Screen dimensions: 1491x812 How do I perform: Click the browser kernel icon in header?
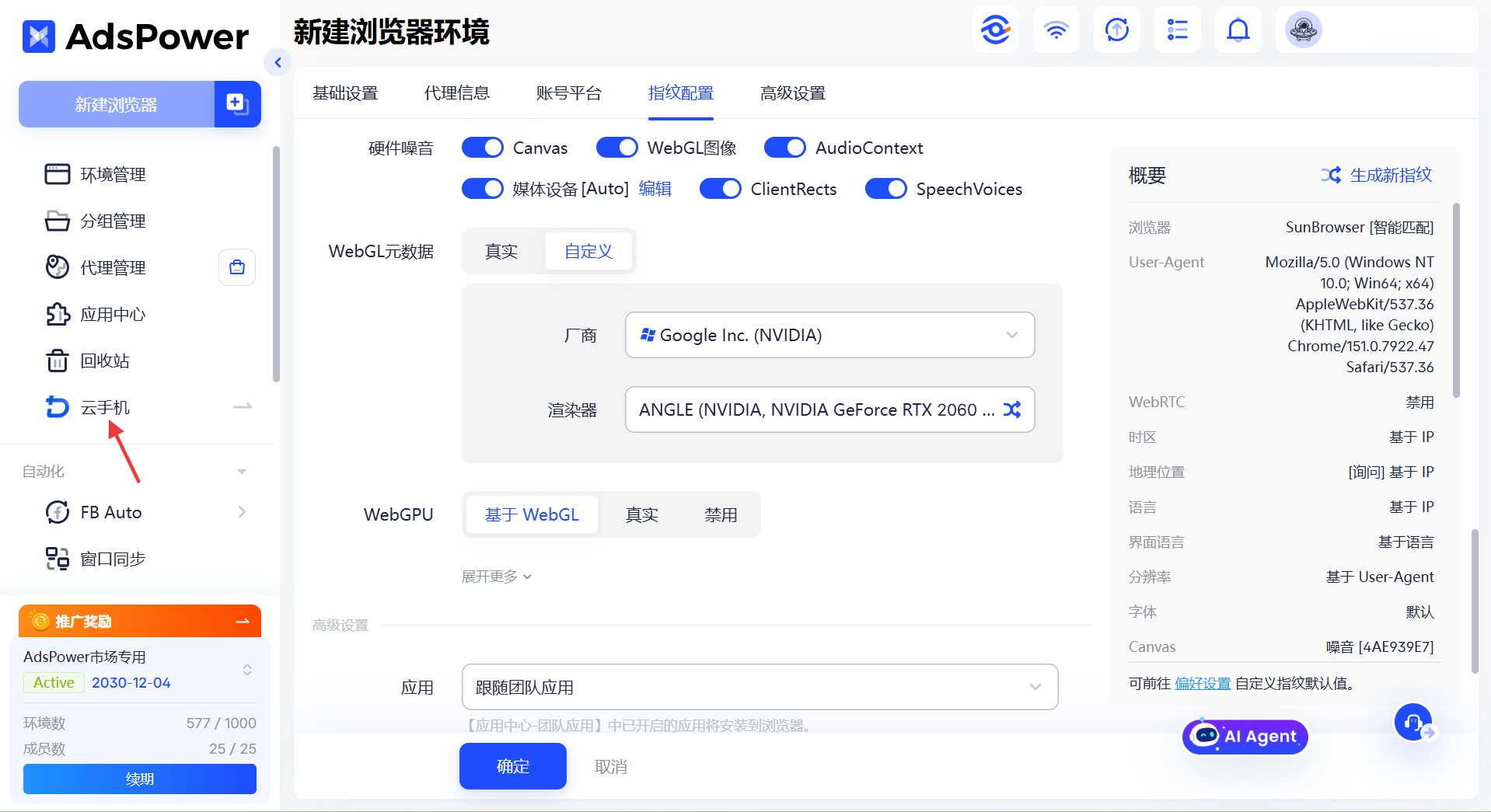click(995, 30)
